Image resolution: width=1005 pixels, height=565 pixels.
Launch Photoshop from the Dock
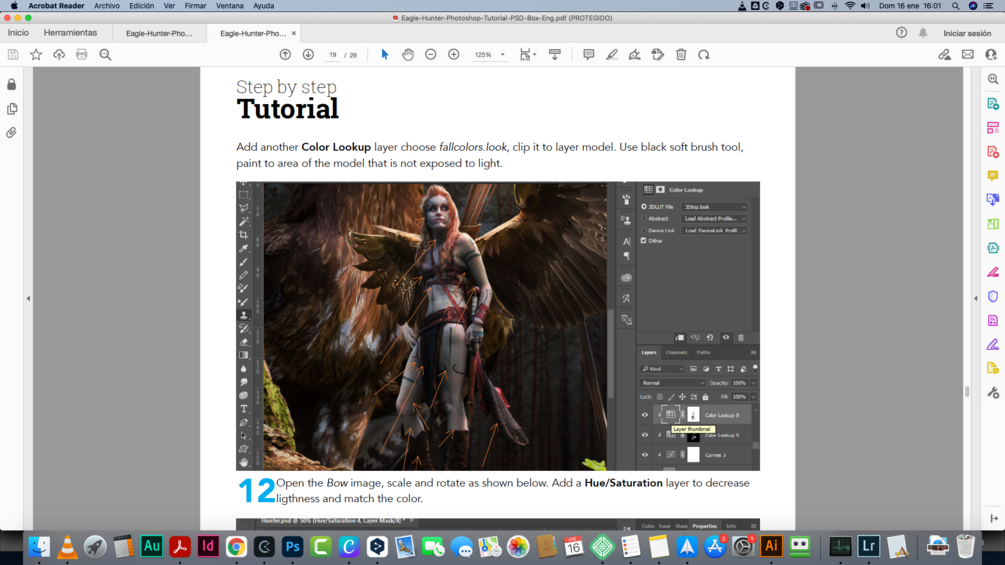292,546
